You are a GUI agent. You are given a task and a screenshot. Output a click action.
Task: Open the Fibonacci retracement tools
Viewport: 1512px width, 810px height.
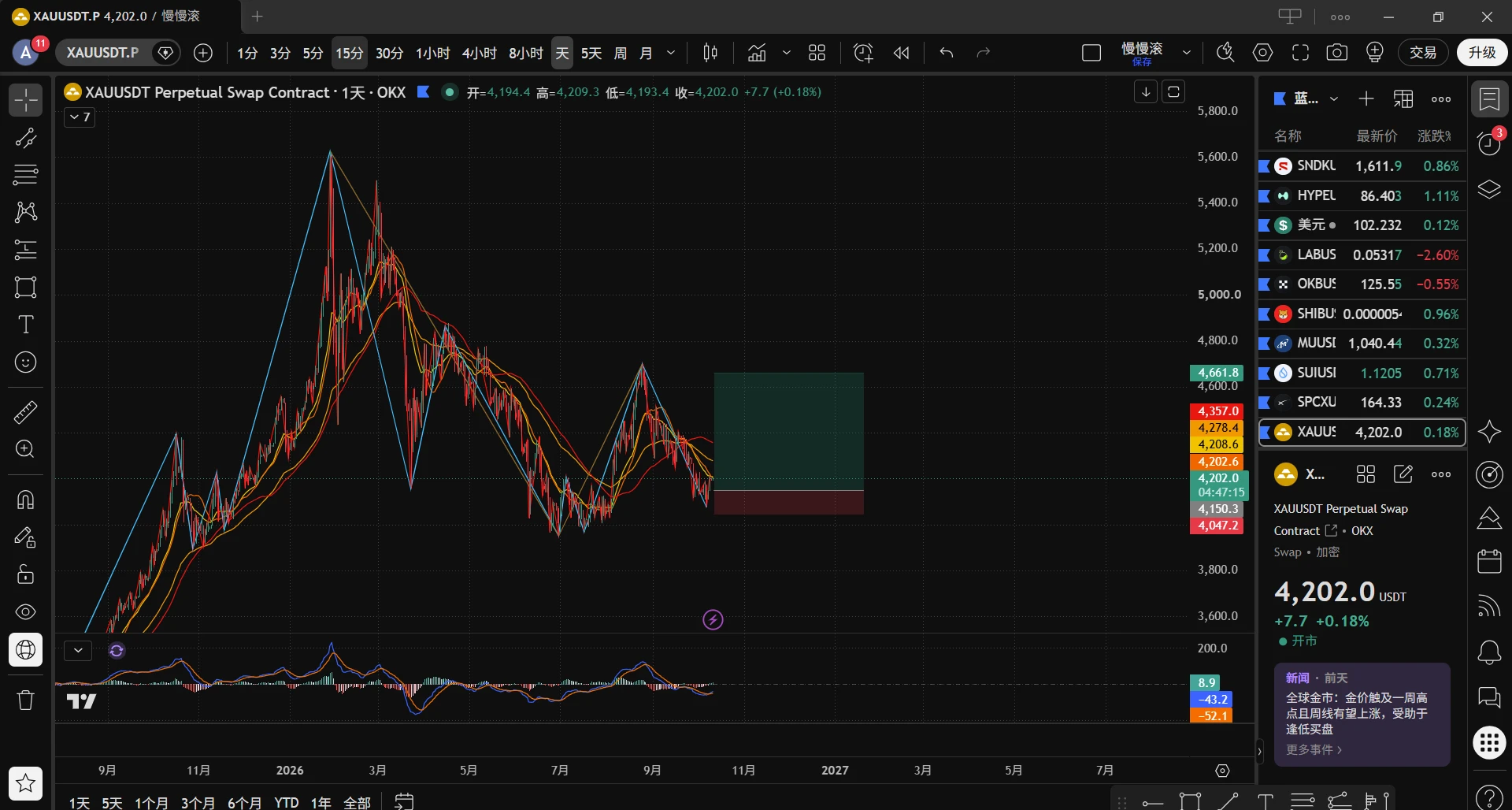pos(26,175)
